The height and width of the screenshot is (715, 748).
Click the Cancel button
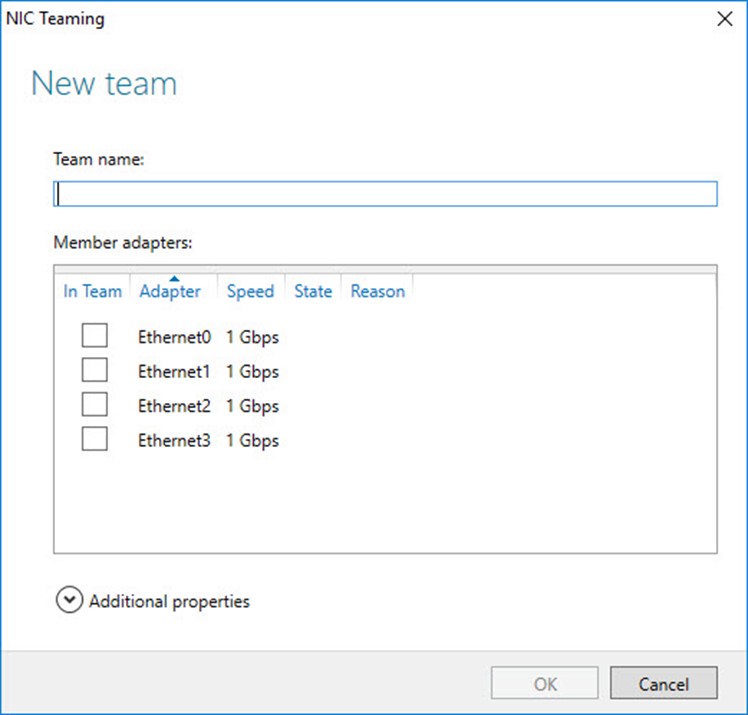coord(664,683)
